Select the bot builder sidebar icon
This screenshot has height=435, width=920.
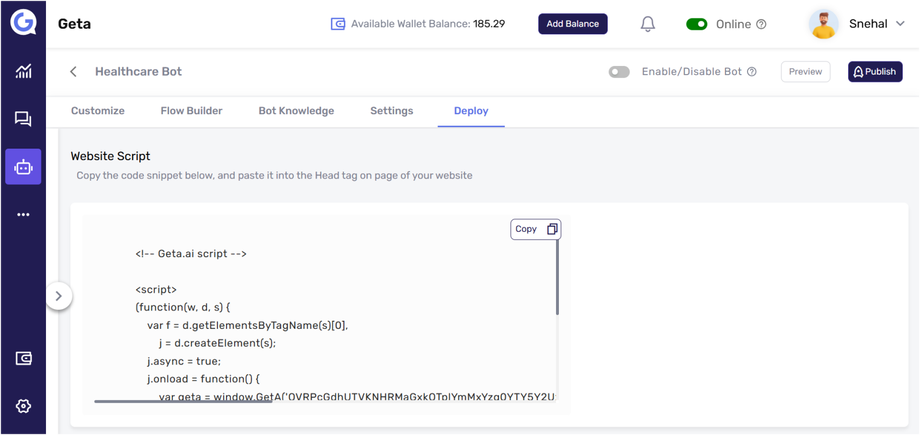tap(23, 167)
